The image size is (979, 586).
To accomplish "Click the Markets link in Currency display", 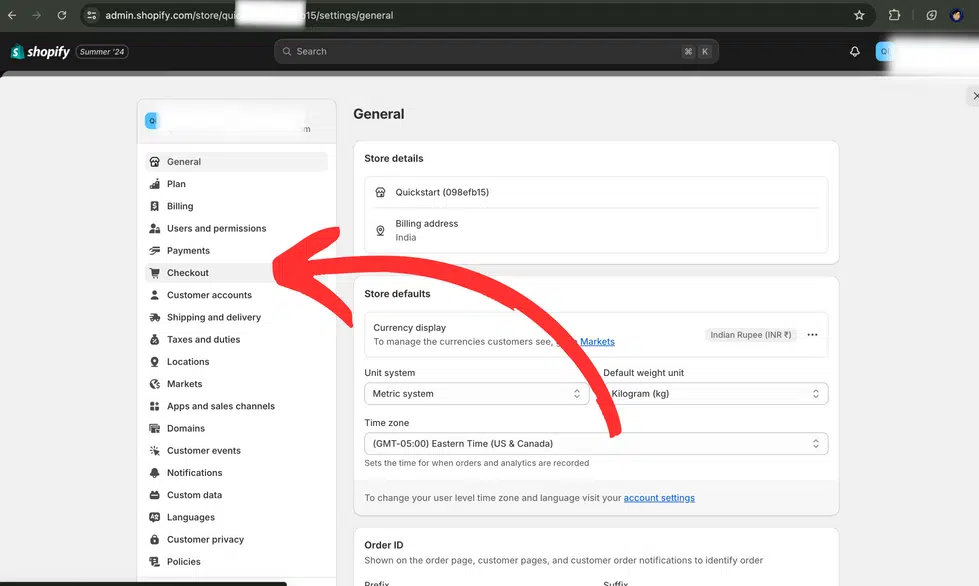I will pyautogui.click(x=598, y=341).
